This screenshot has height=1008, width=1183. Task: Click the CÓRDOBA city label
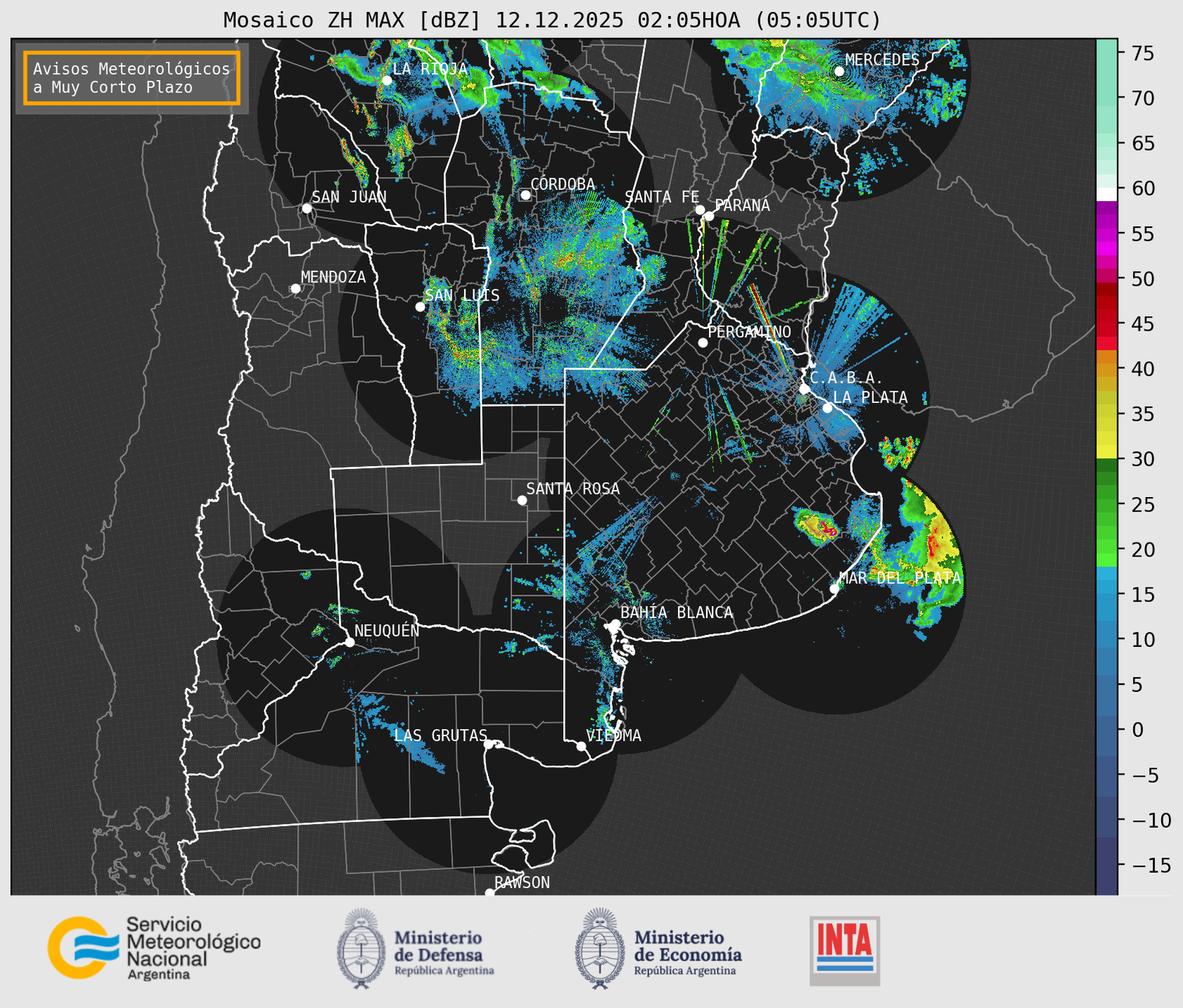(x=562, y=184)
